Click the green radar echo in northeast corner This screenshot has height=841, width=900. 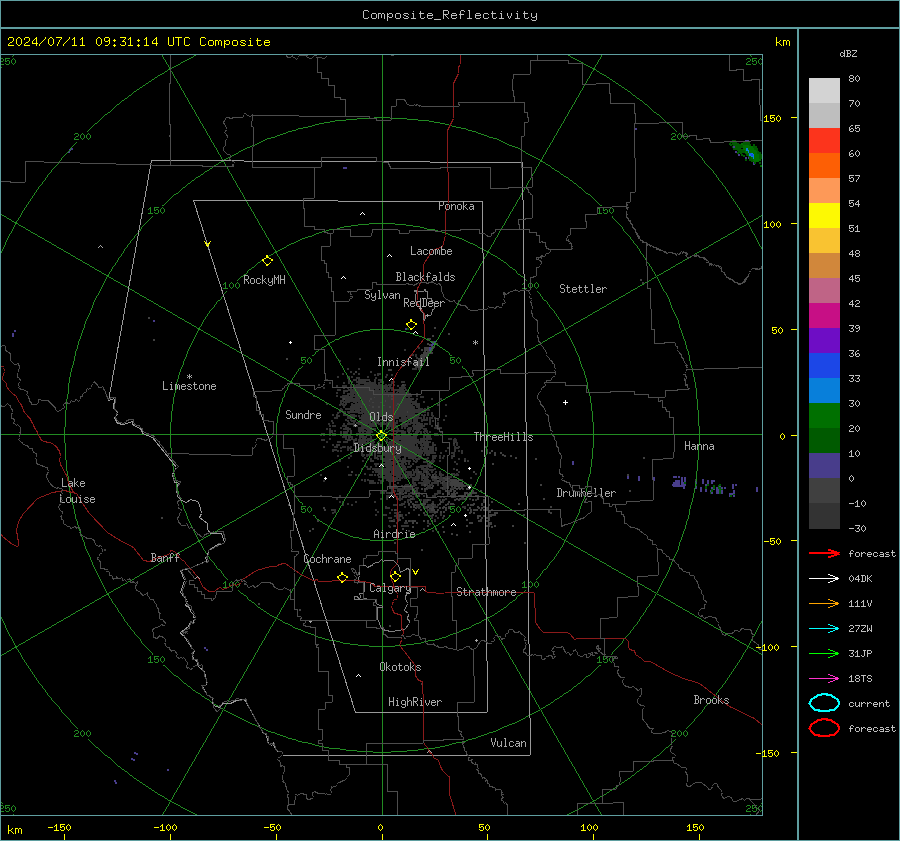(747, 152)
